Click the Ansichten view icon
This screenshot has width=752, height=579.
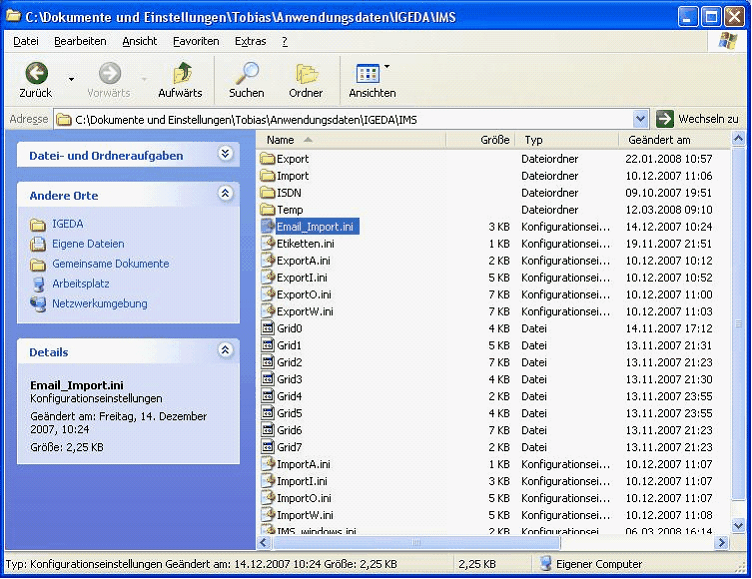point(368,74)
